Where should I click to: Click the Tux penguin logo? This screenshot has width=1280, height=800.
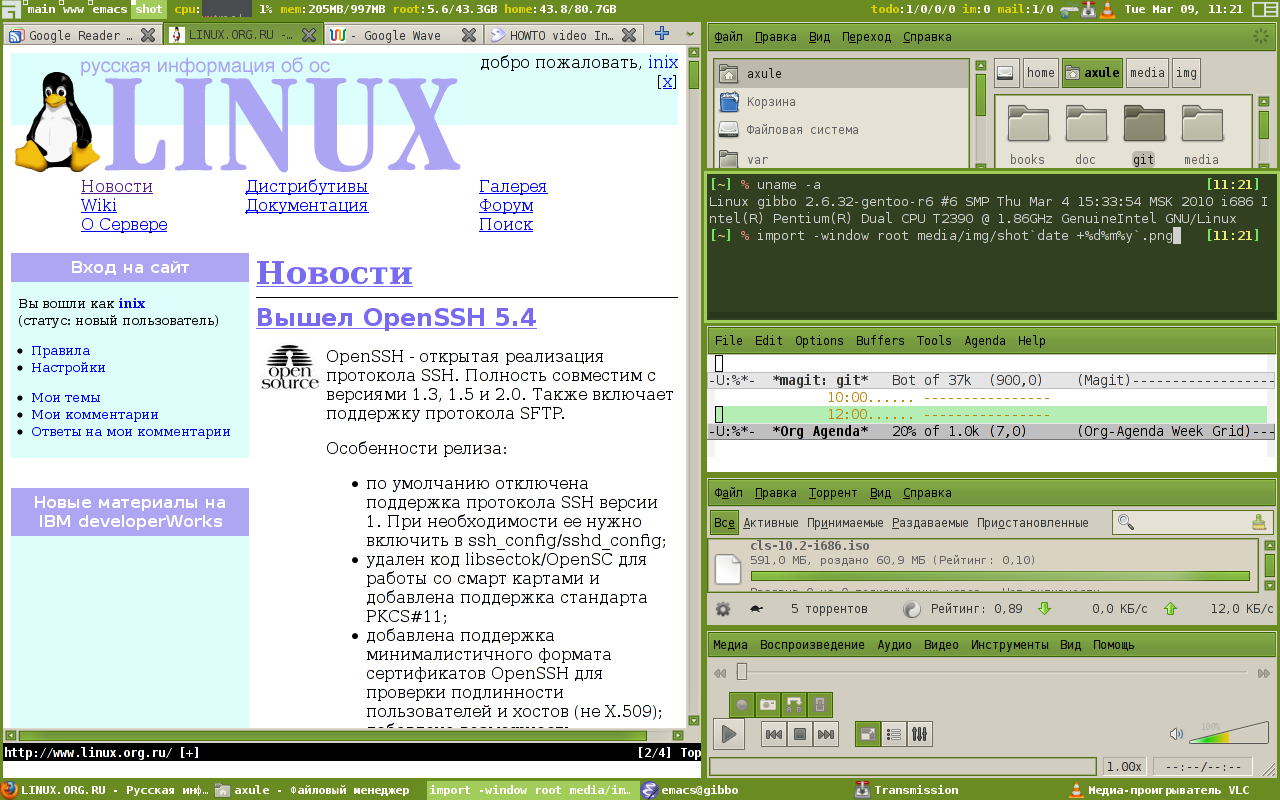pos(57,122)
